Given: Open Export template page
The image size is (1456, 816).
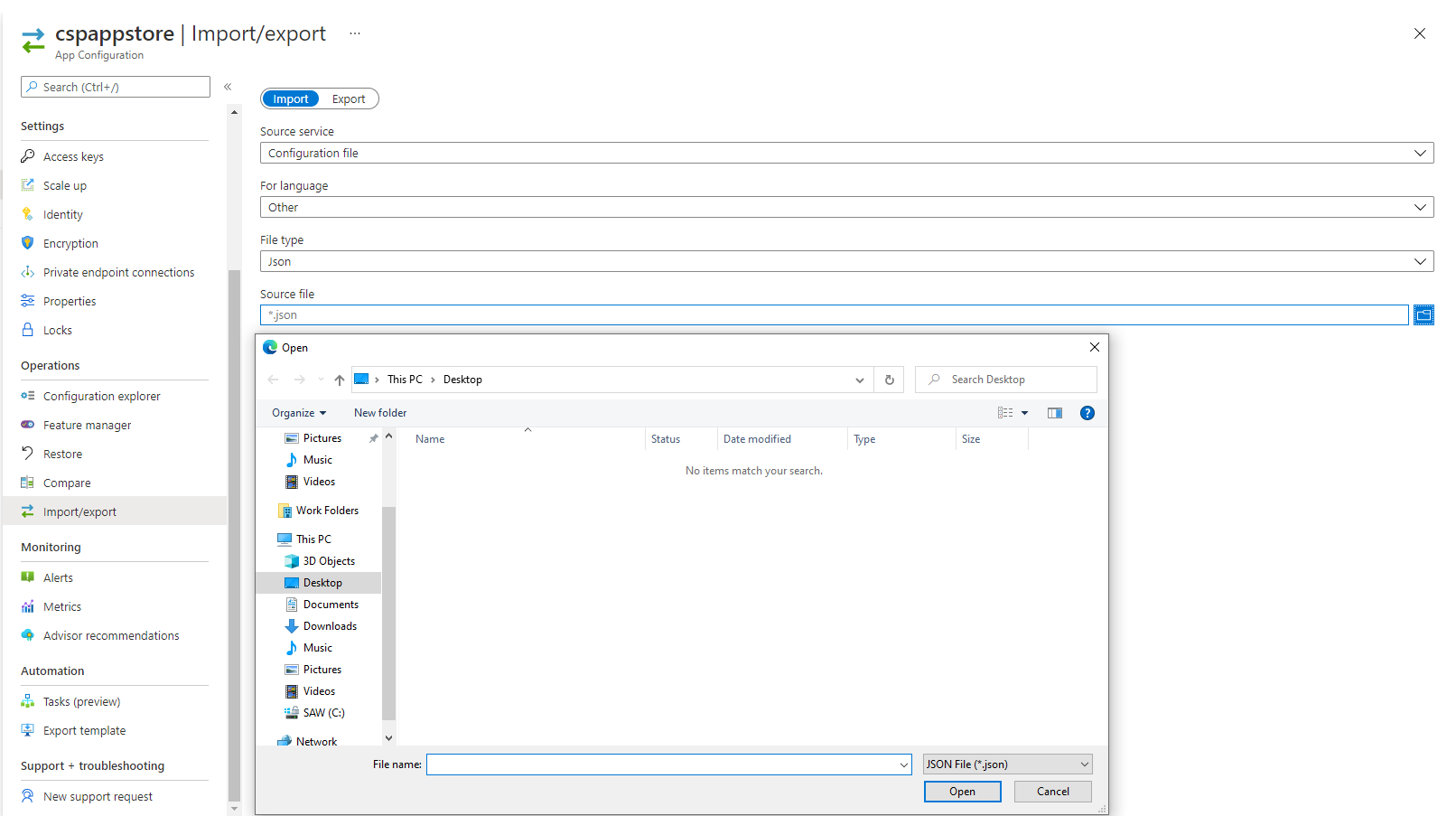Looking at the screenshot, I should [84, 730].
